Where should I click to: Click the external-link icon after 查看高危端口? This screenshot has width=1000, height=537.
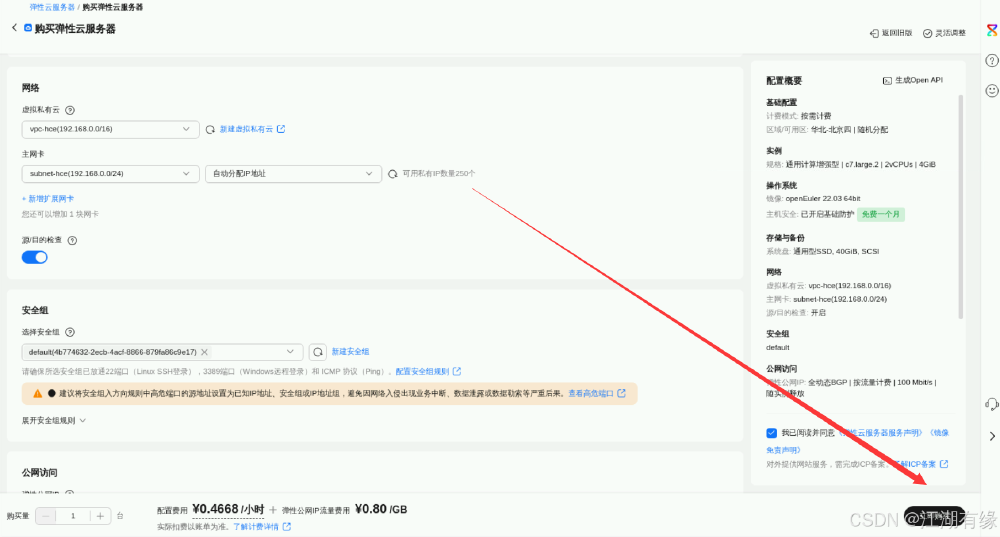(x=621, y=394)
